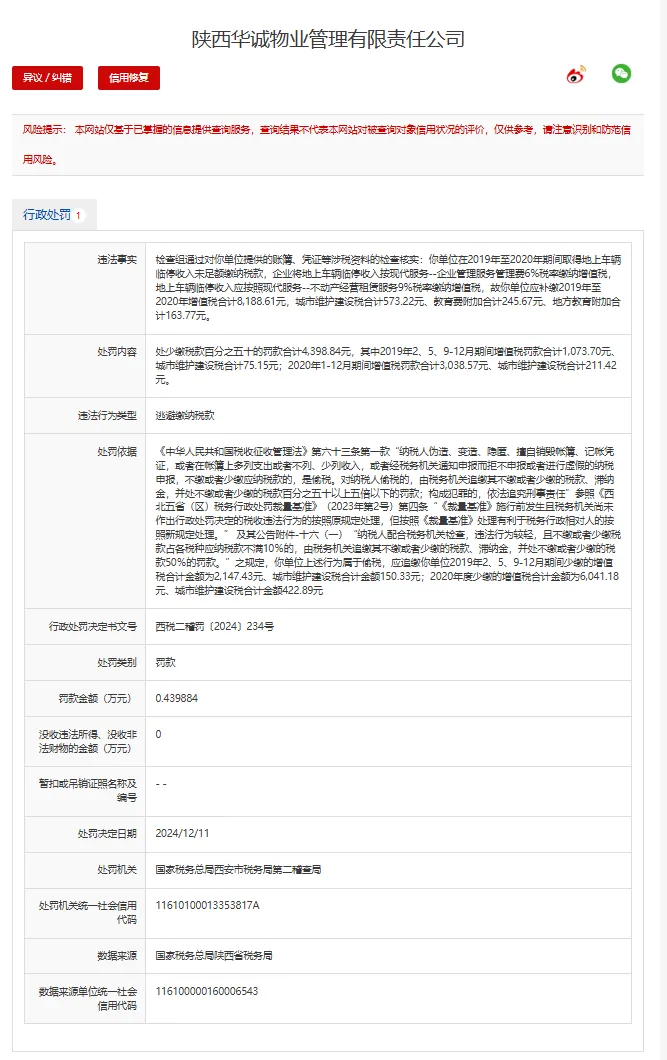Image resolution: width=667 pixels, height=1060 pixels.
Task: Click the red 风险提示 warning text
Action: (x=328, y=144)
